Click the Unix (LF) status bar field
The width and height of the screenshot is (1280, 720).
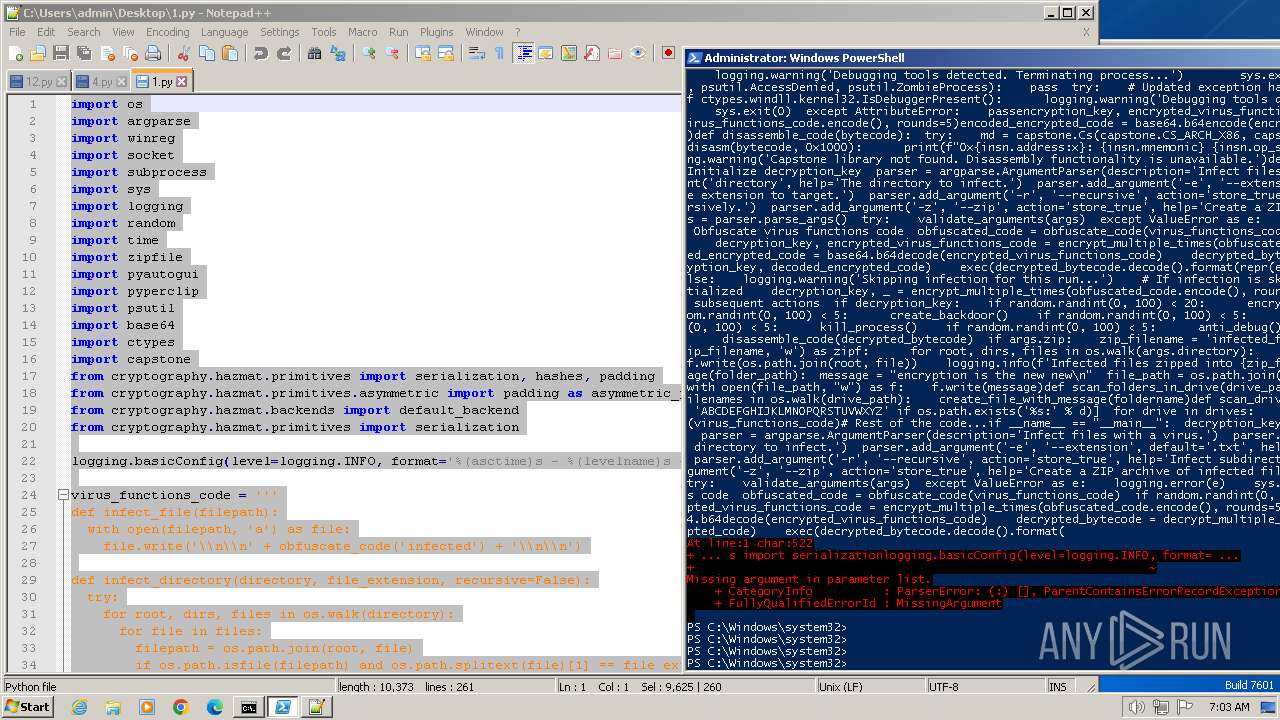[x=872, y=687]
